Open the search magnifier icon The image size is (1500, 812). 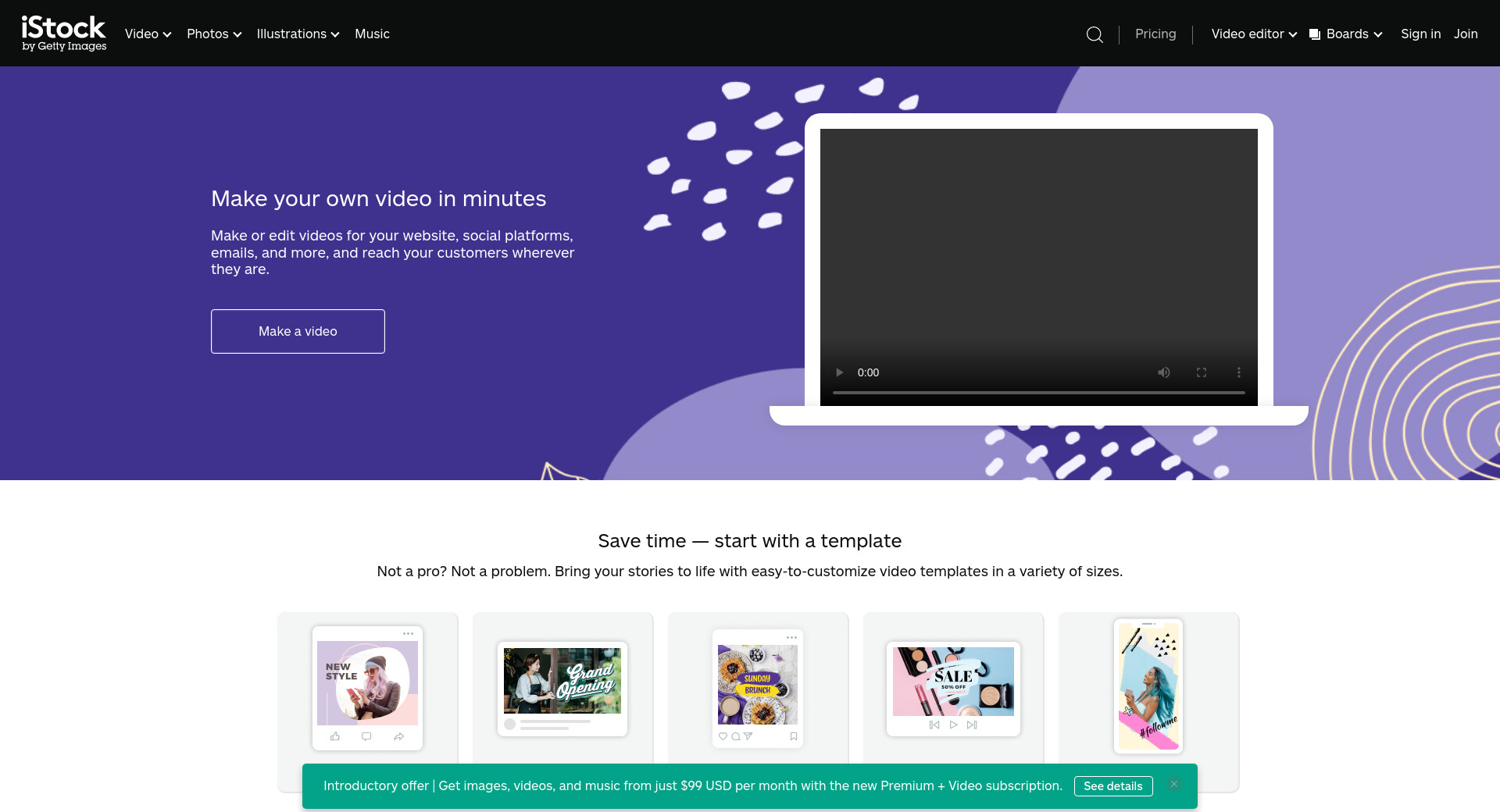[x=1095, y=34]
